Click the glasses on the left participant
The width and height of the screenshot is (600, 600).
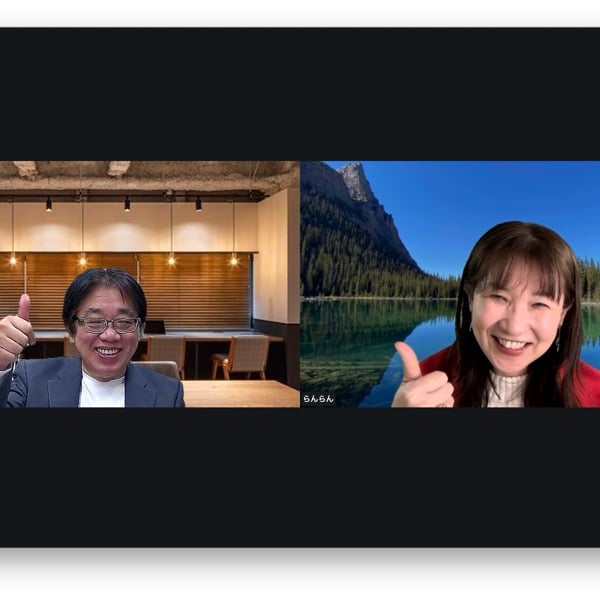[x=108, y=324]
